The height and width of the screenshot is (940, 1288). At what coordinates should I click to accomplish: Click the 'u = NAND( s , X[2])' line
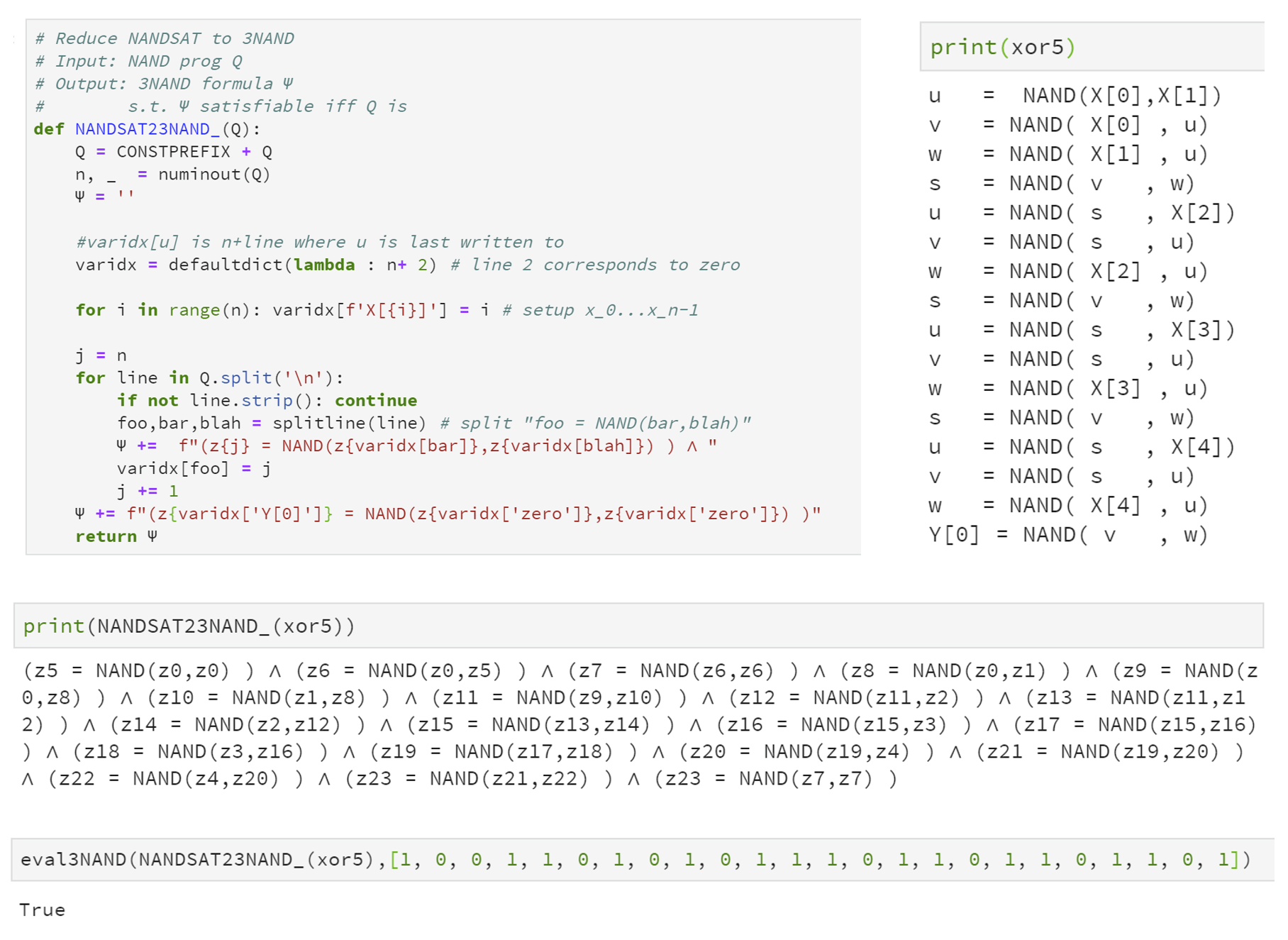[x=1082, y=213]
